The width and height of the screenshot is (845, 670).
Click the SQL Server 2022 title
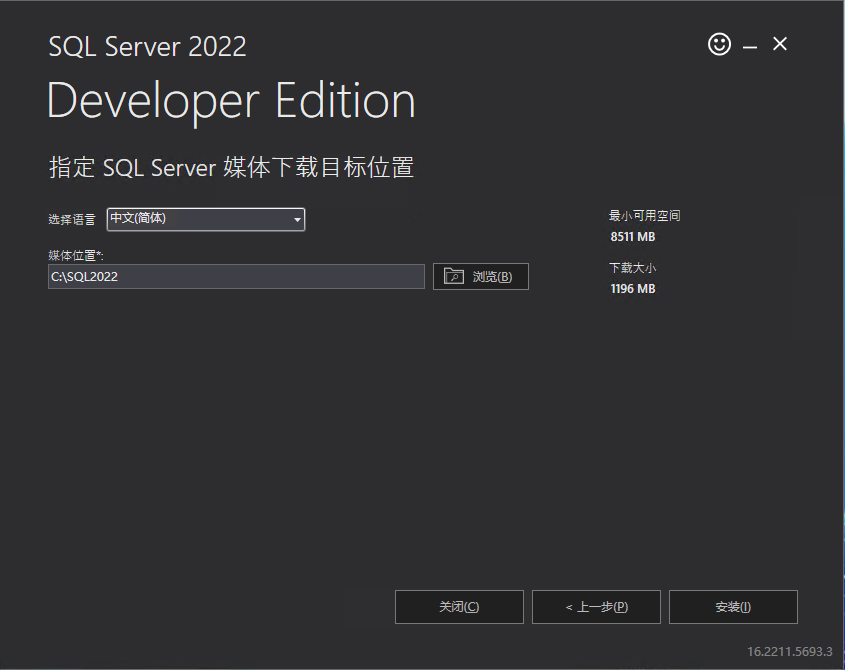[147, 47]
